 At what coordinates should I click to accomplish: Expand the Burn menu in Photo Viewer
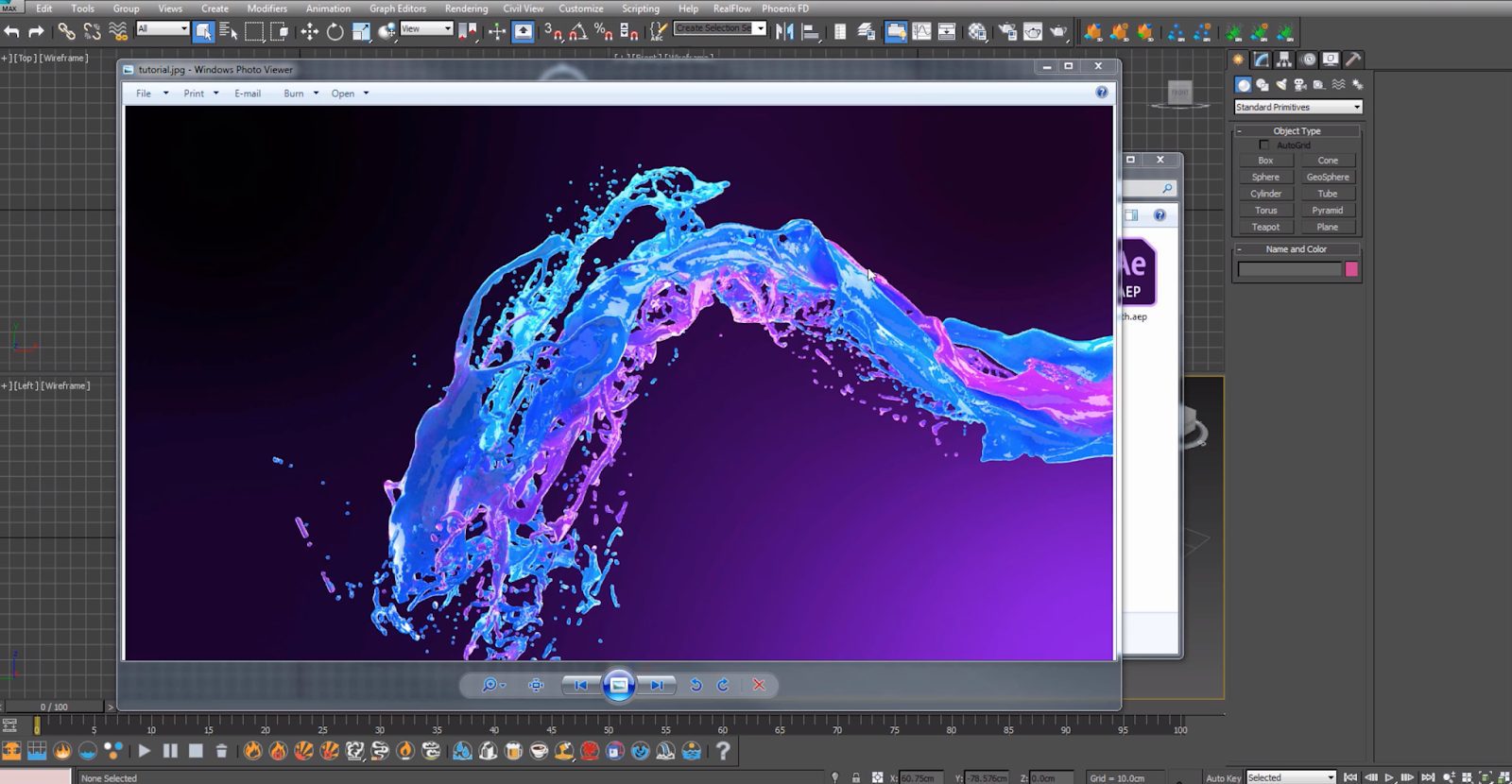pyautogui.click(x=301, y=94)
